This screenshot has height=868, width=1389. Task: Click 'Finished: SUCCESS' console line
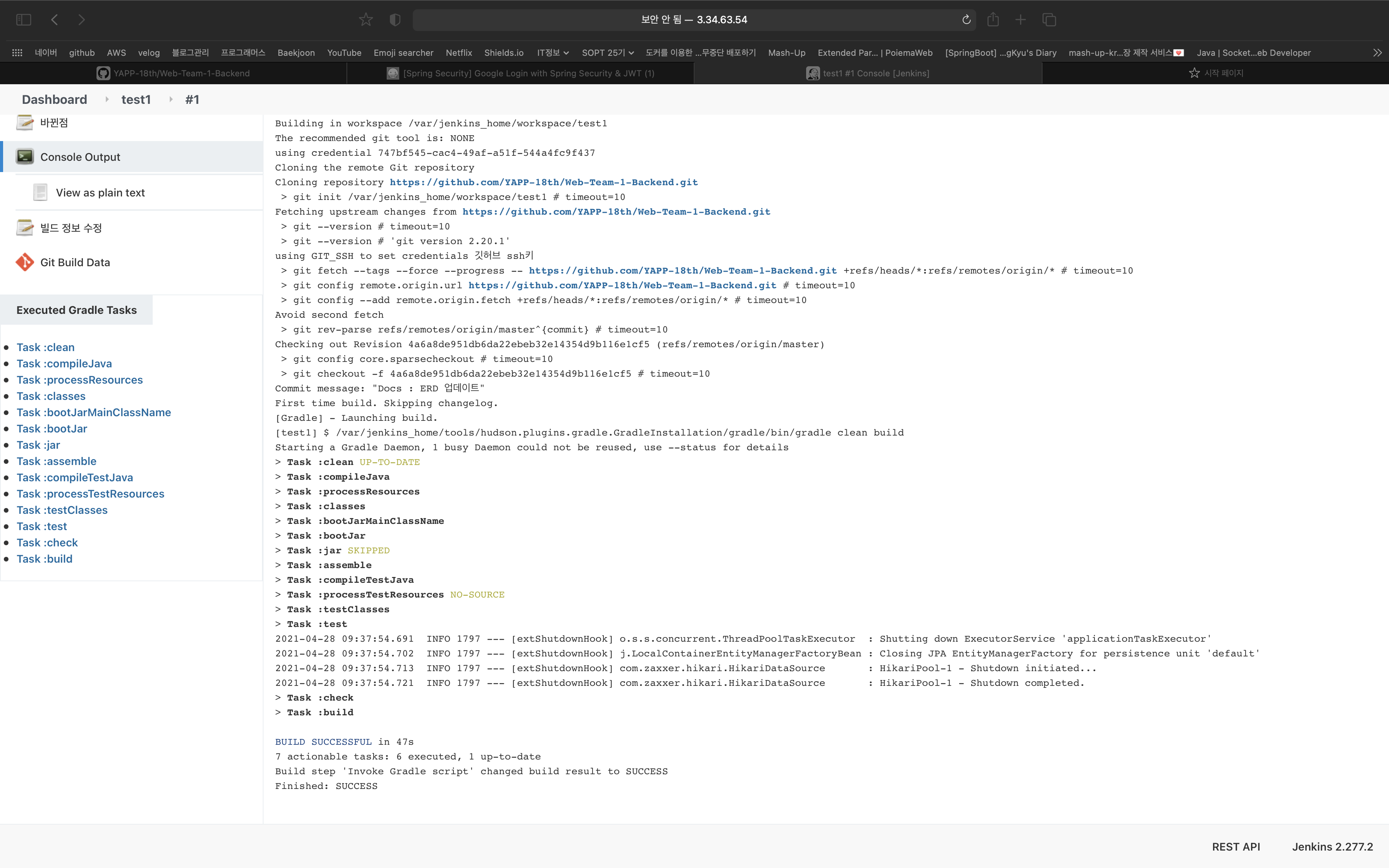coord(326,786)
